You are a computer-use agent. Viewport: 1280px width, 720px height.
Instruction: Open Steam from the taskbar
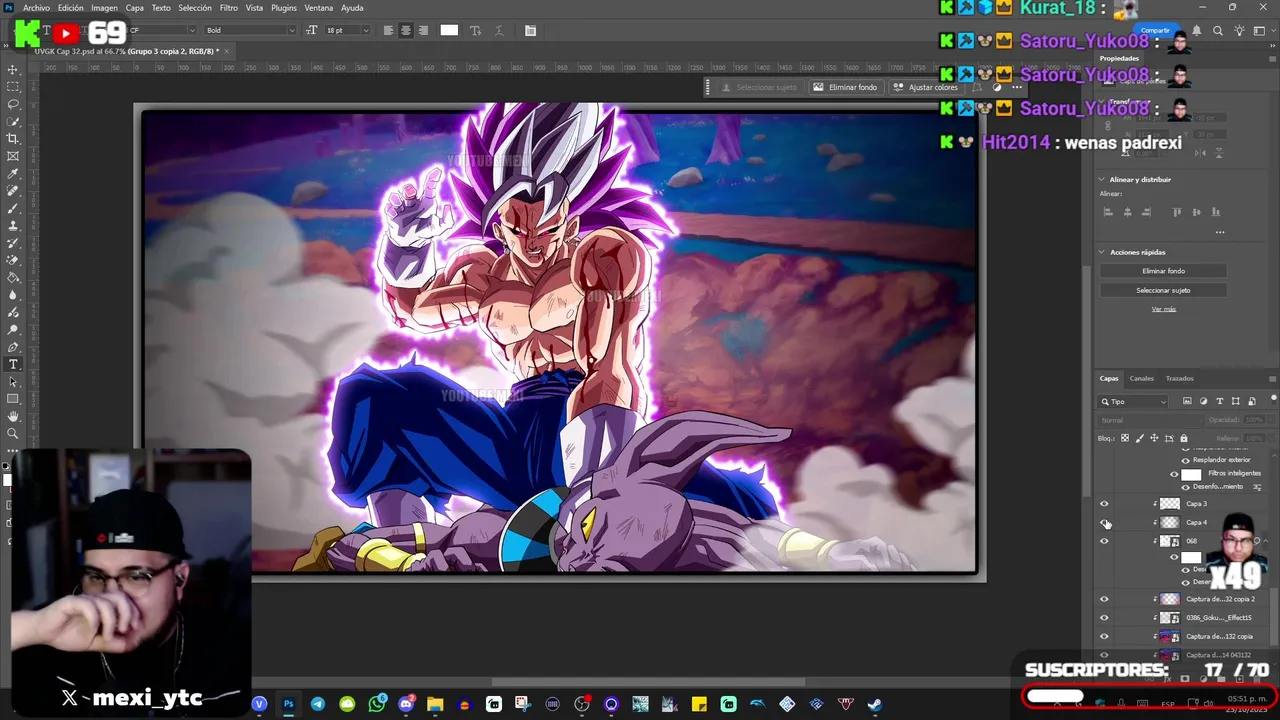(x=874, y=704)
